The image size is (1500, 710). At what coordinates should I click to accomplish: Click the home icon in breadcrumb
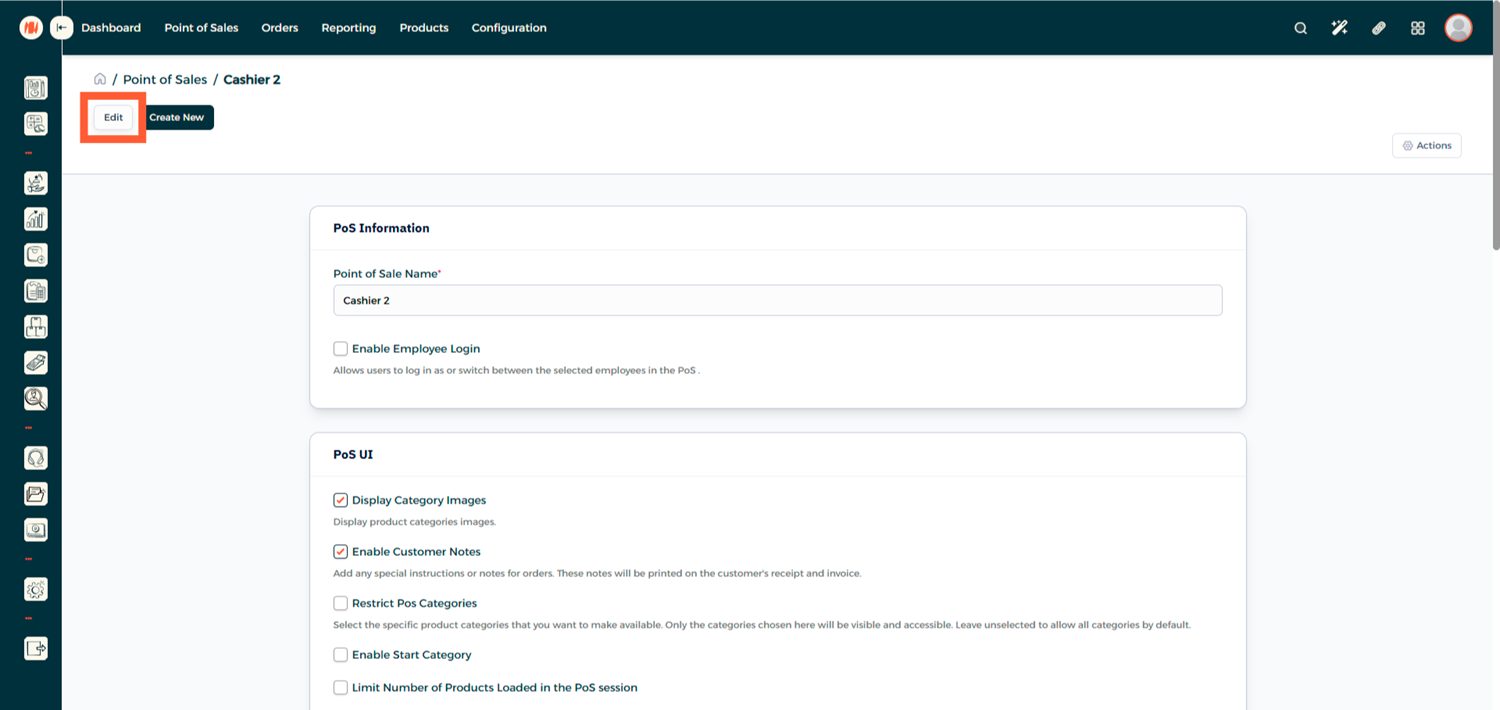[100, 79]
